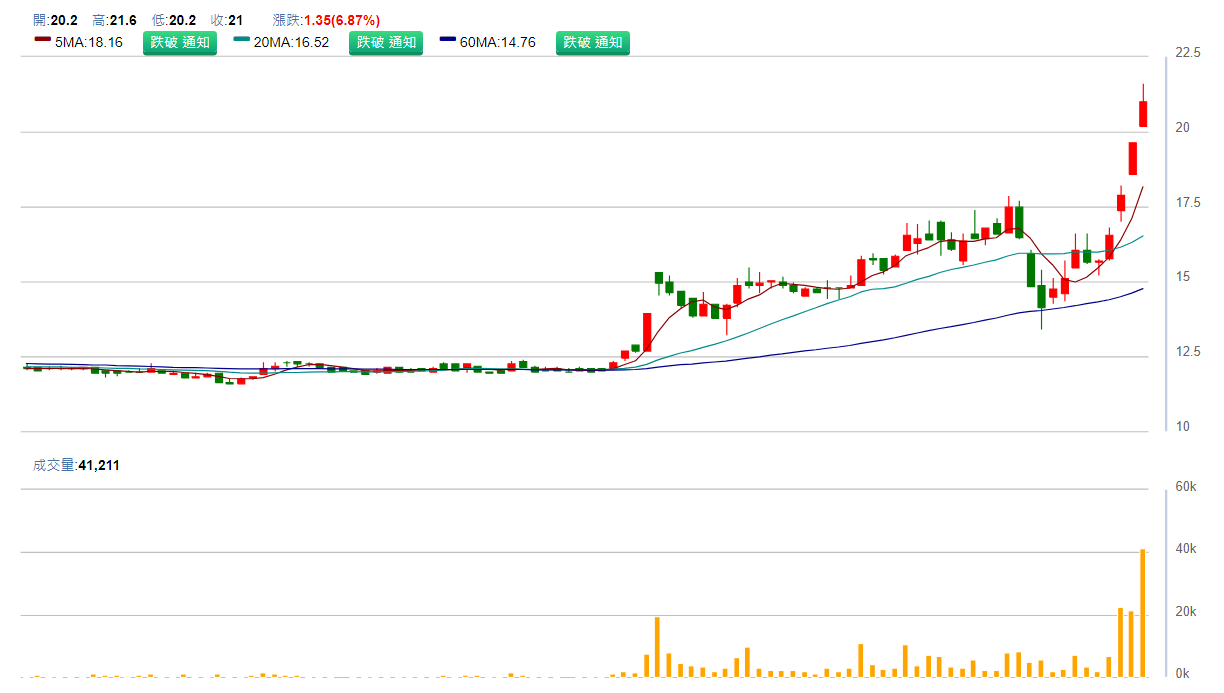1224x693 pixels.
Task: Click the 20MA:16.52 legend label
Action: tap(291, 42)
